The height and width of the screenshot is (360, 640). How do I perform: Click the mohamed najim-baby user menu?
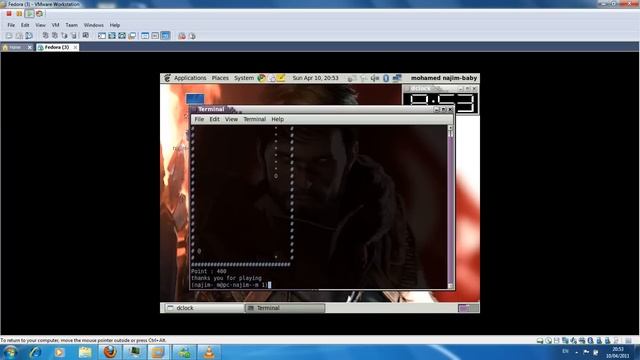point(444,78)
